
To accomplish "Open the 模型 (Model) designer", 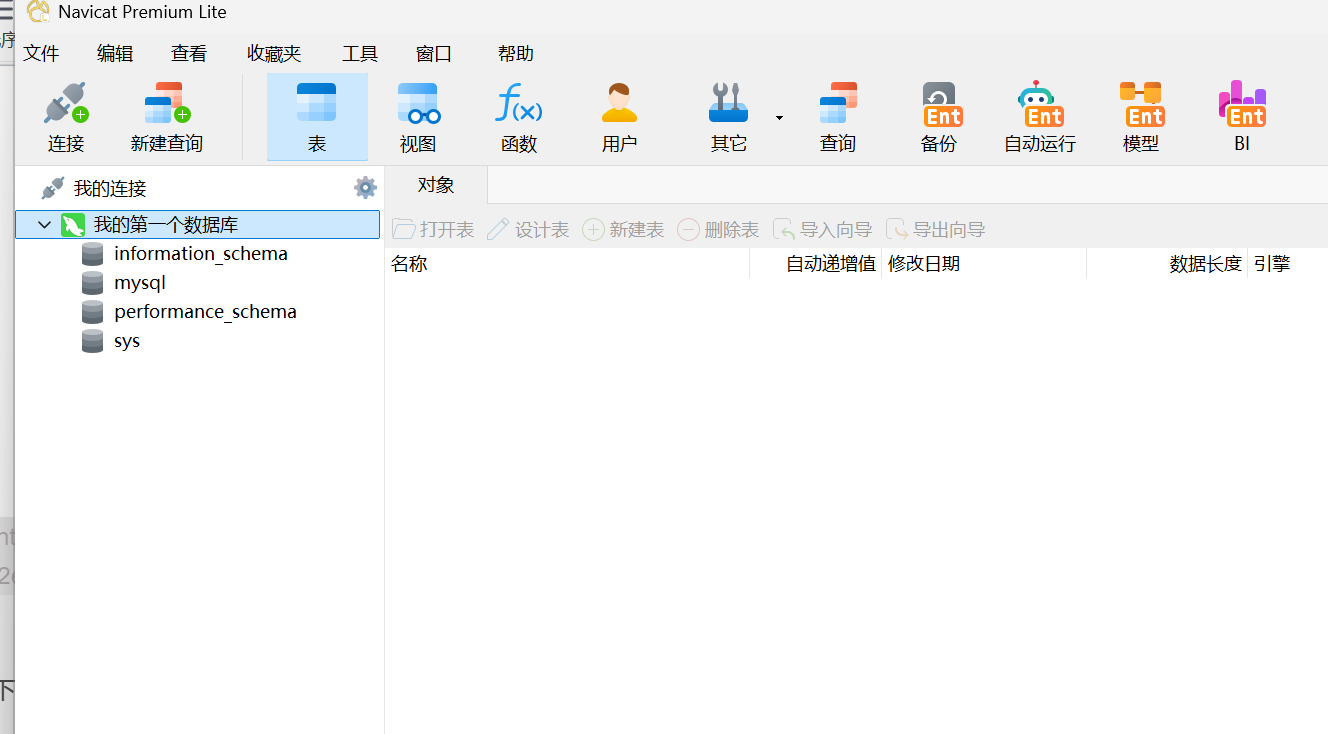I will pos(1141,115).
